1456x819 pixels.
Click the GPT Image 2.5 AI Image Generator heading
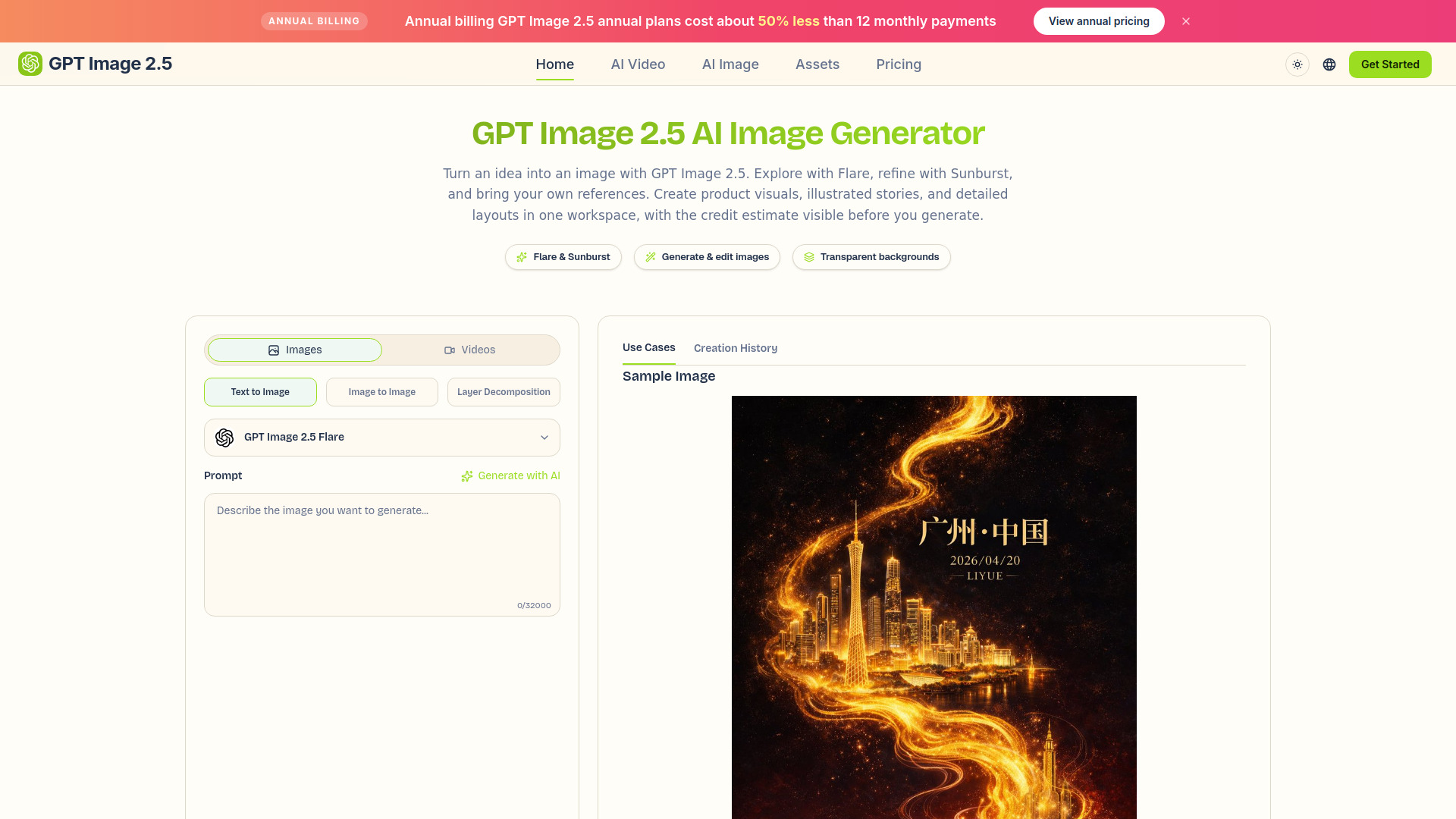728,133
